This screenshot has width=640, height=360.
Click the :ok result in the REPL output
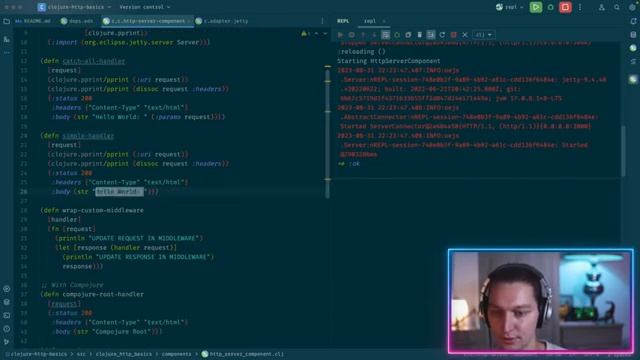[x=353, y=164]
